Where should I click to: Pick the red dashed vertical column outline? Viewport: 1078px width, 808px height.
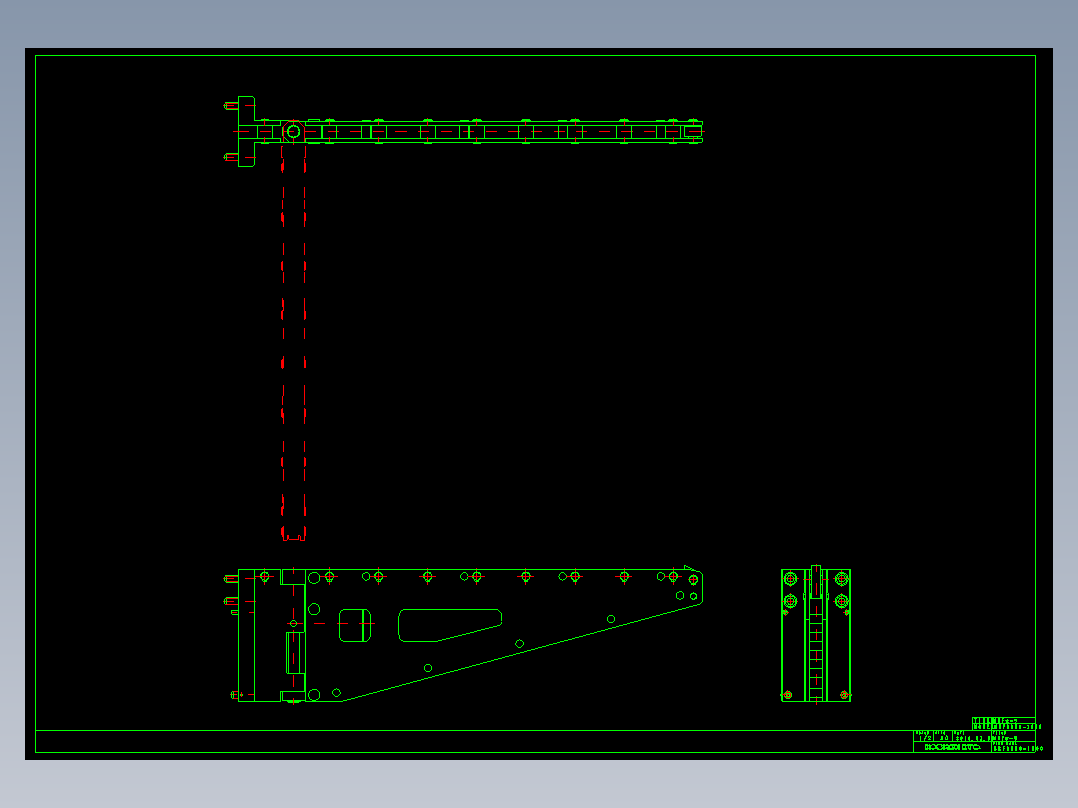click(x=294, y=342)
